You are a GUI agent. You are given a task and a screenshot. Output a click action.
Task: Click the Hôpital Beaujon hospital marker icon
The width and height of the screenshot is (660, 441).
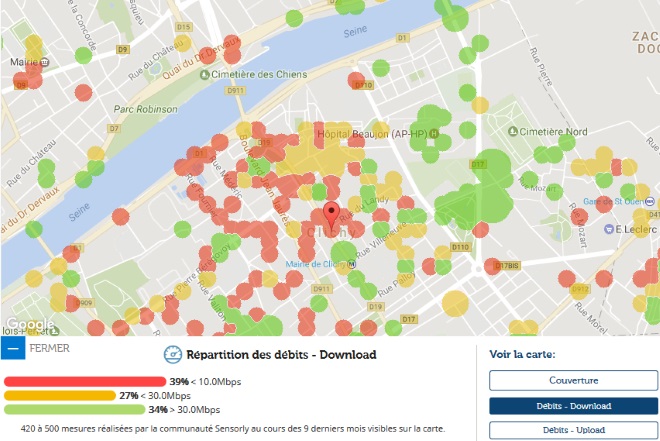coord(434,134)
